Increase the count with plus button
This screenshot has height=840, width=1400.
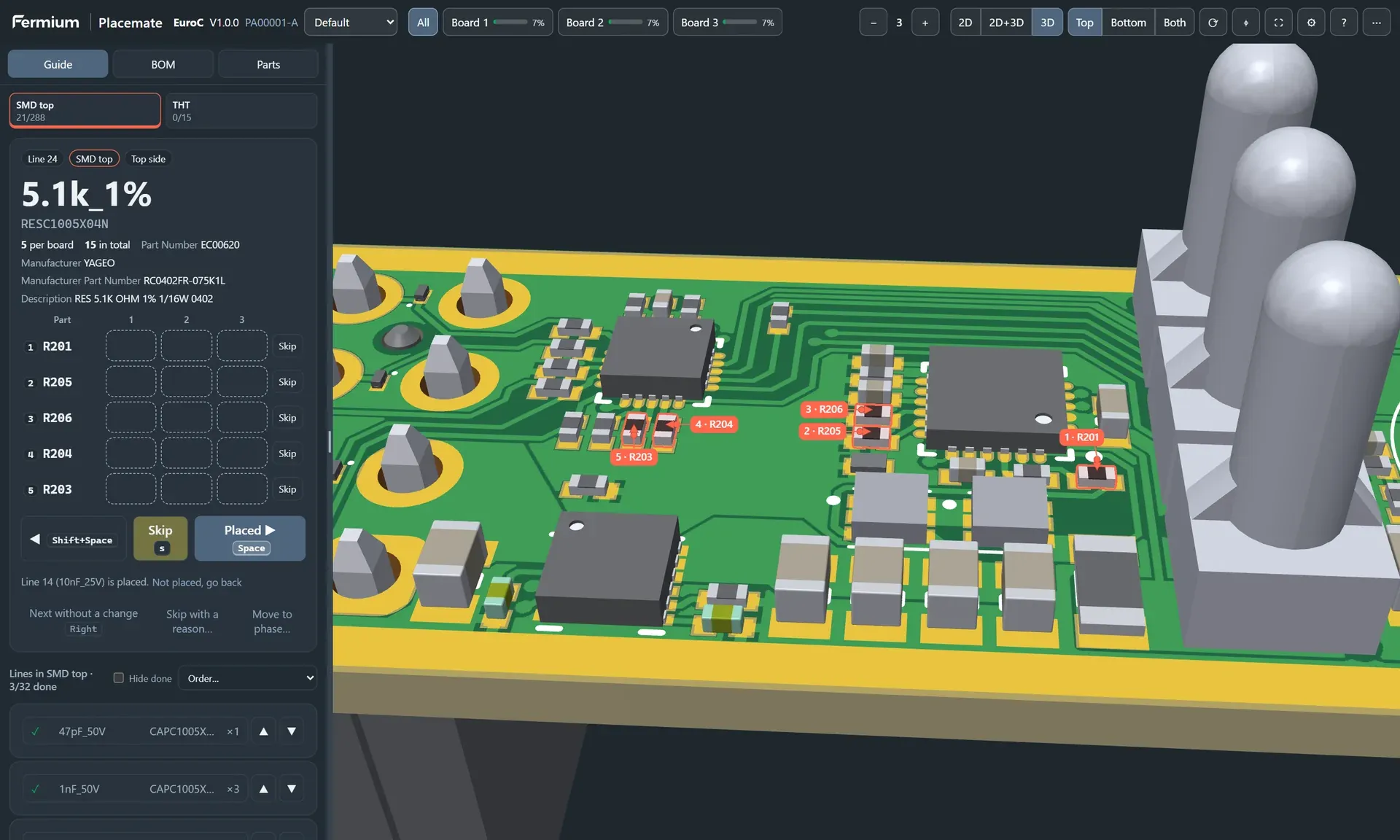click(x=925, y=23)
